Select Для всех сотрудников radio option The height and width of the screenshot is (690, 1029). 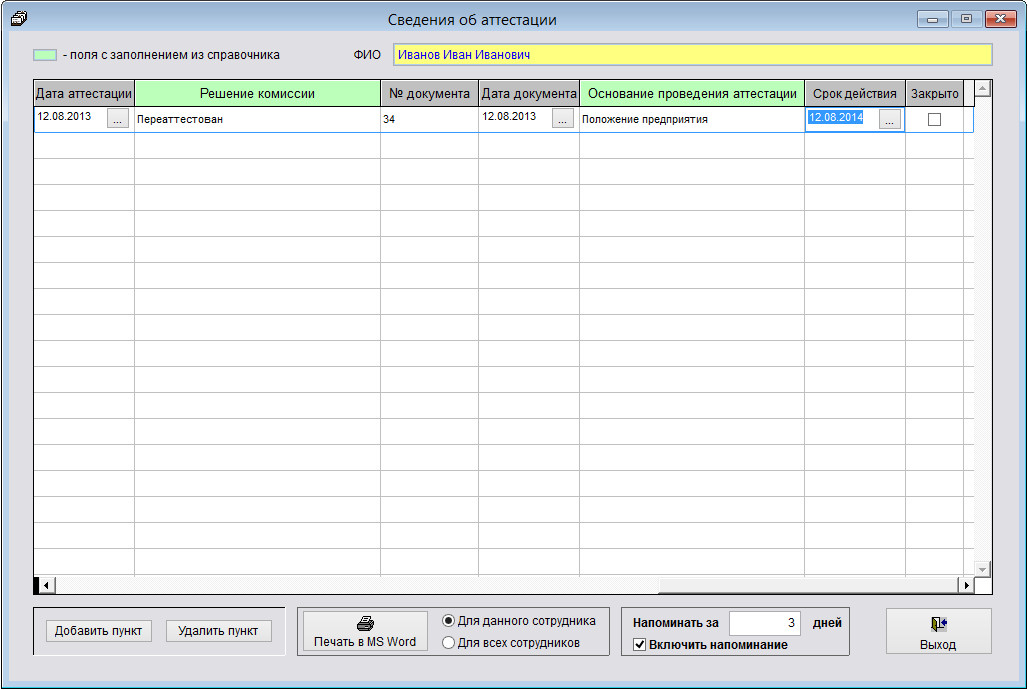point(449,643)
